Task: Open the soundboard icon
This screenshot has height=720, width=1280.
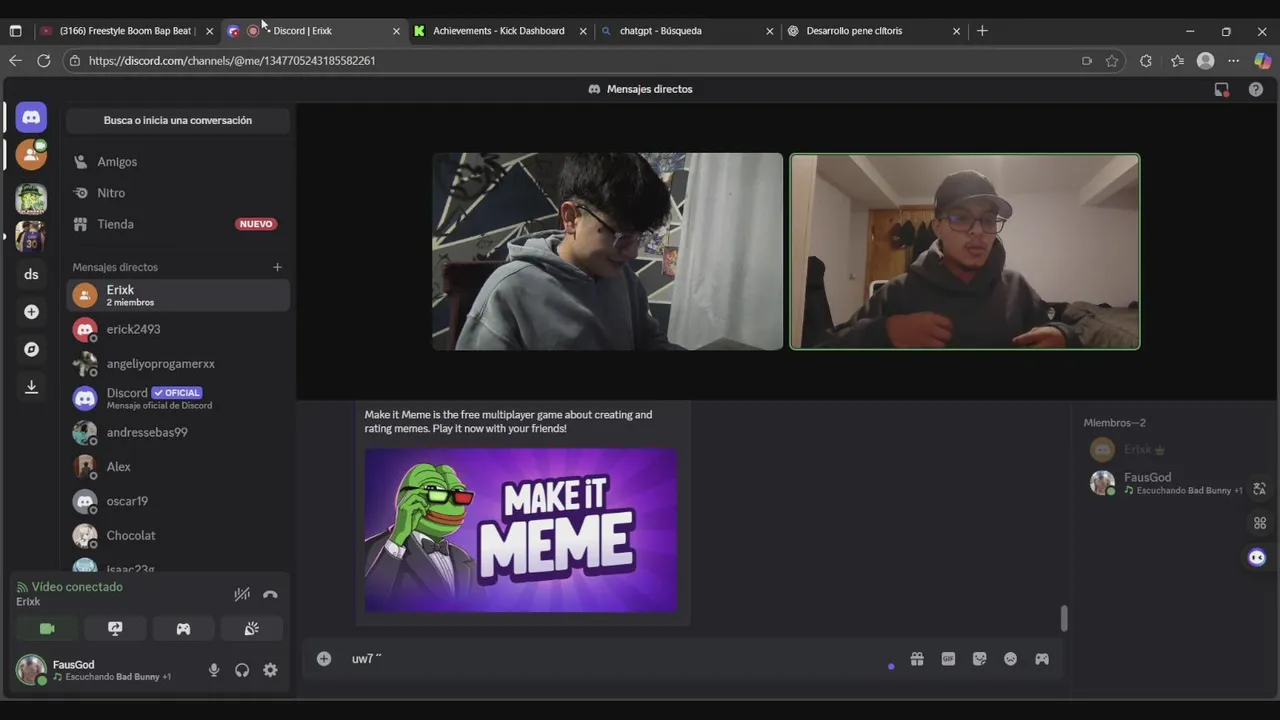Action: tap(252, 628)
